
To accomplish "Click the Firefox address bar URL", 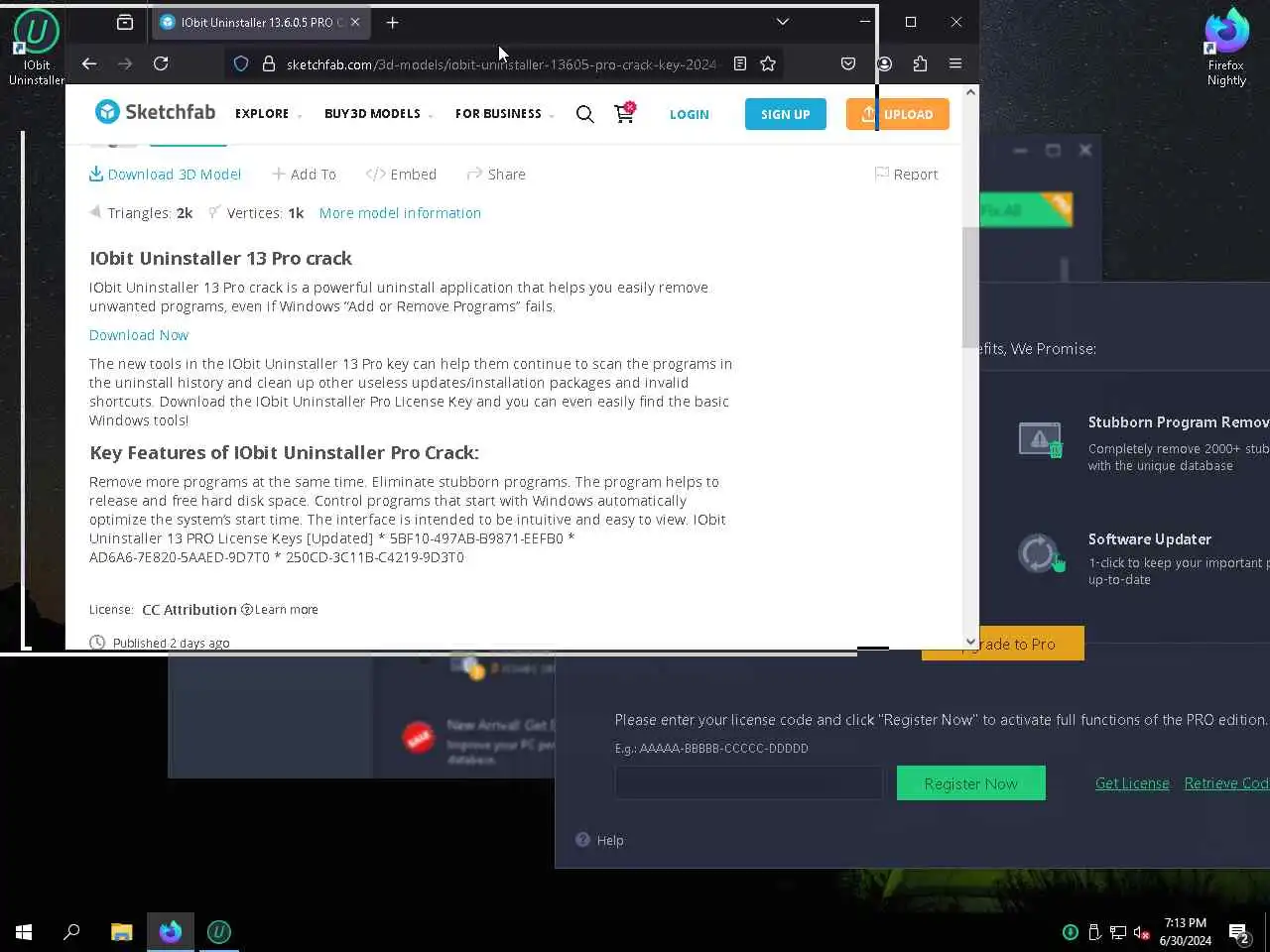I will 501,64.
